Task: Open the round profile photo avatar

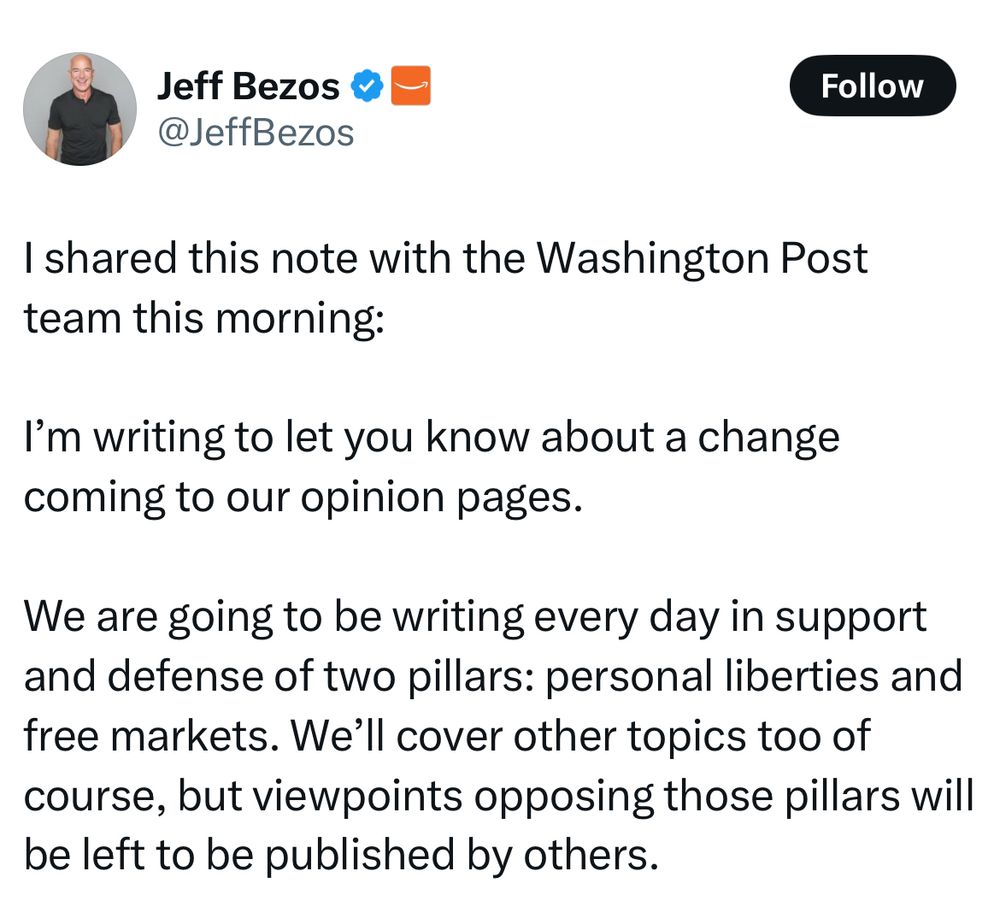Action: coord(80,108)
